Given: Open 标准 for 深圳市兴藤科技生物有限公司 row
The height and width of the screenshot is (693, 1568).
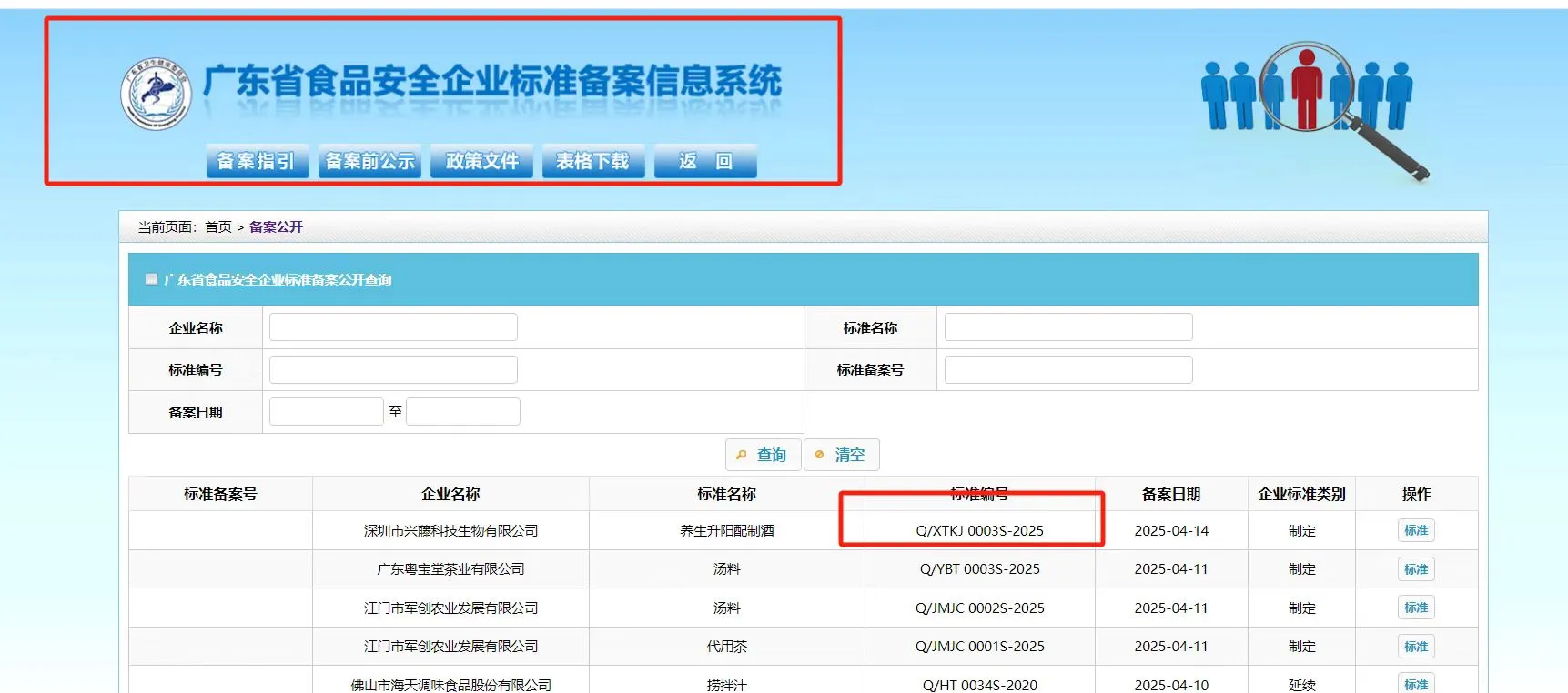Looking at the screenshot, I should [x=1416, y=530].
